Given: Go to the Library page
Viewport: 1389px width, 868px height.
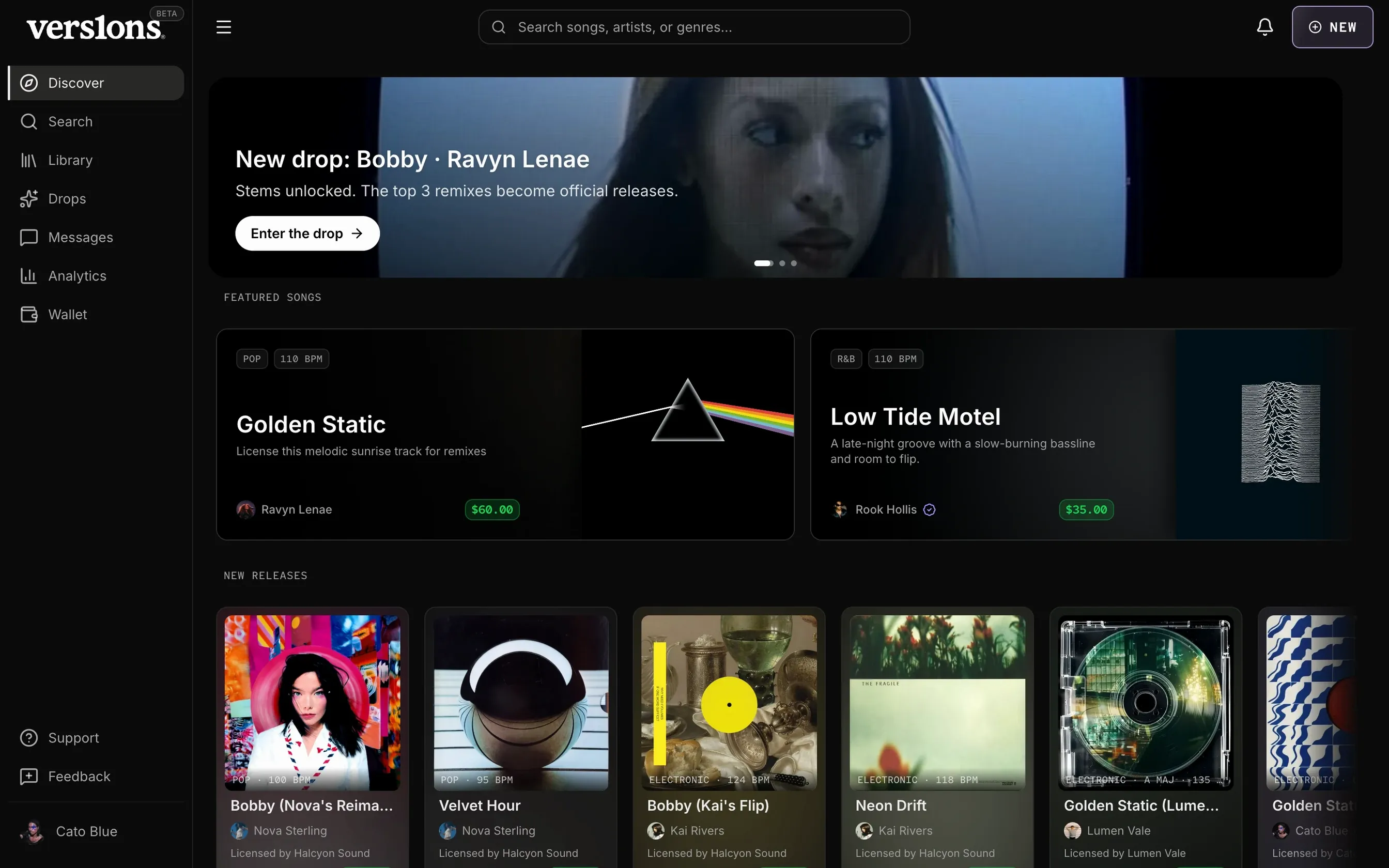Looking at the screenshot, I should 97,160.
